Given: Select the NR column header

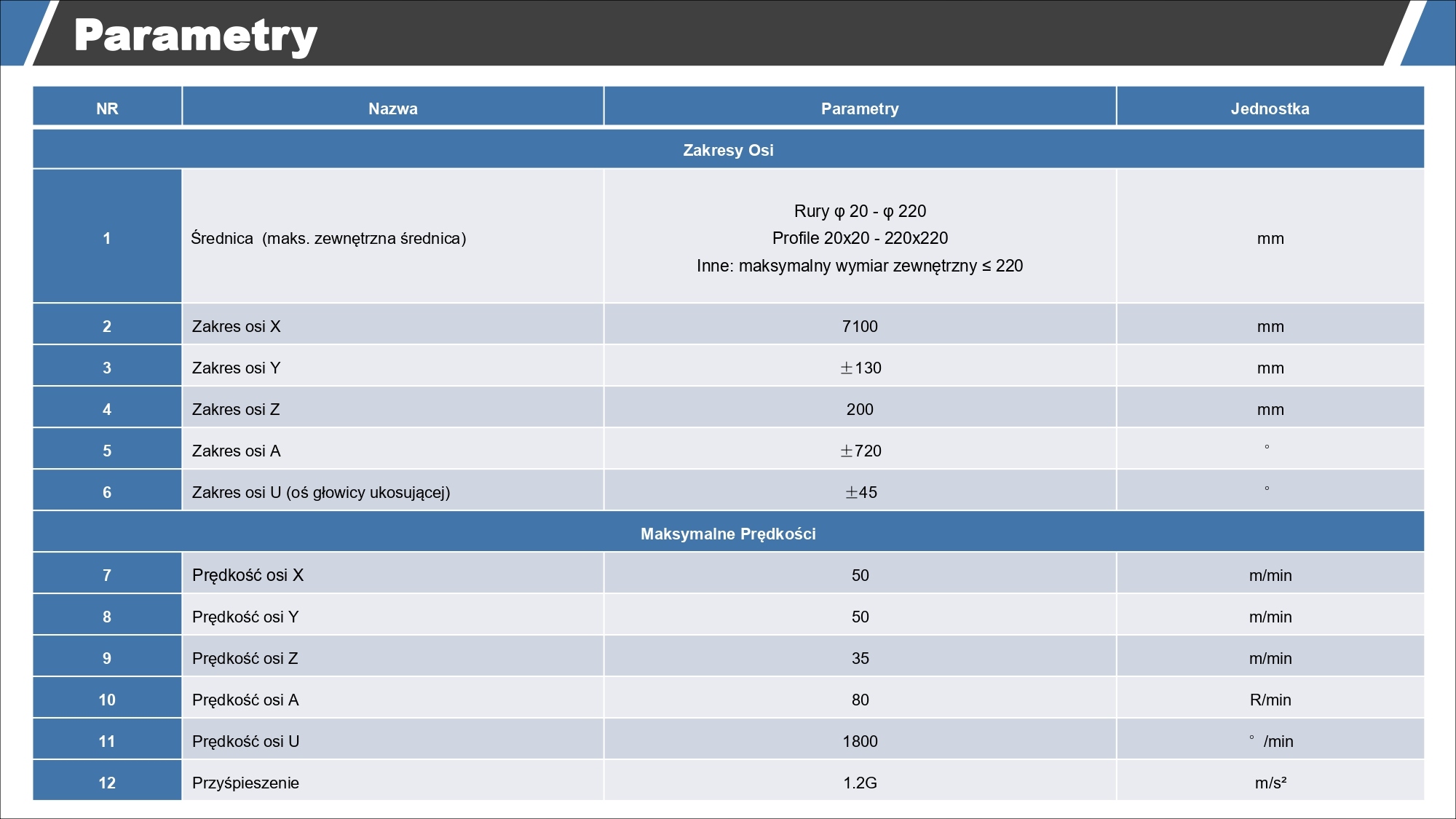Looking at the screenshot, I should coord(107,108).
